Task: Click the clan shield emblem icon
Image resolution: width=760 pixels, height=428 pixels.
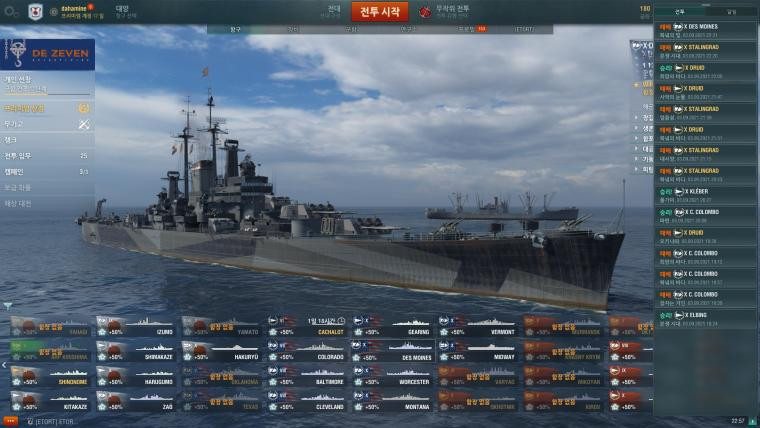Action: pyautogui.click(x=35, y=12)
